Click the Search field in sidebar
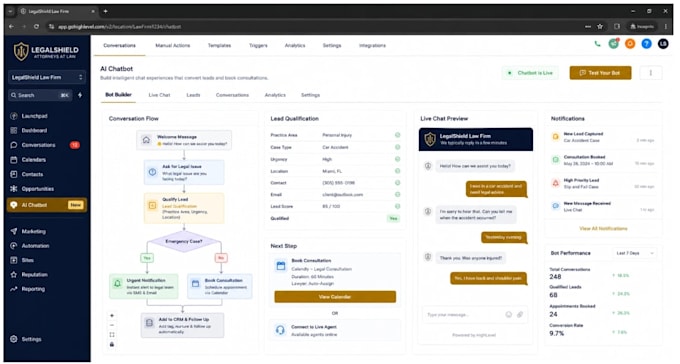 pos(40,95)
